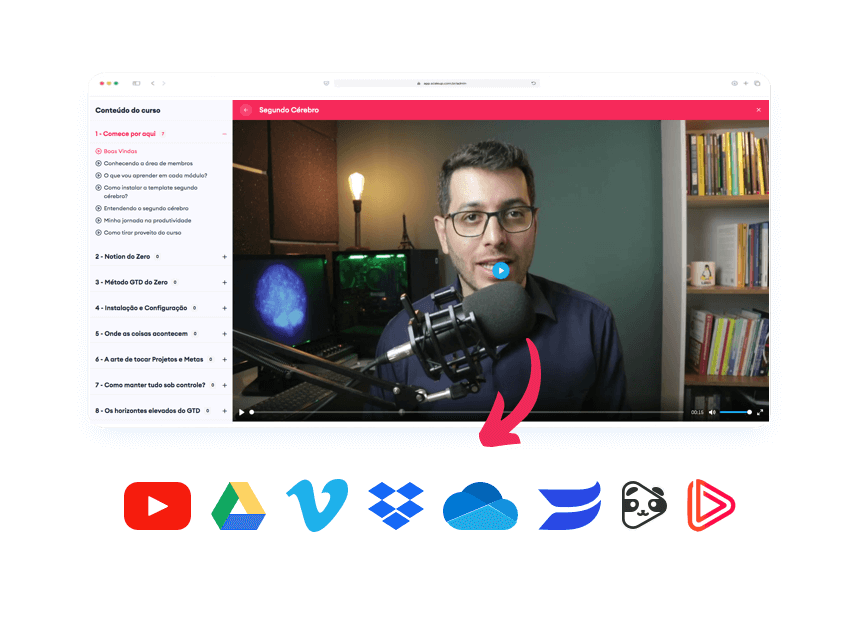This screenshot has width=860, height=620.
Task: Click the Dropbox logo icon
Action: coord(395,505)
